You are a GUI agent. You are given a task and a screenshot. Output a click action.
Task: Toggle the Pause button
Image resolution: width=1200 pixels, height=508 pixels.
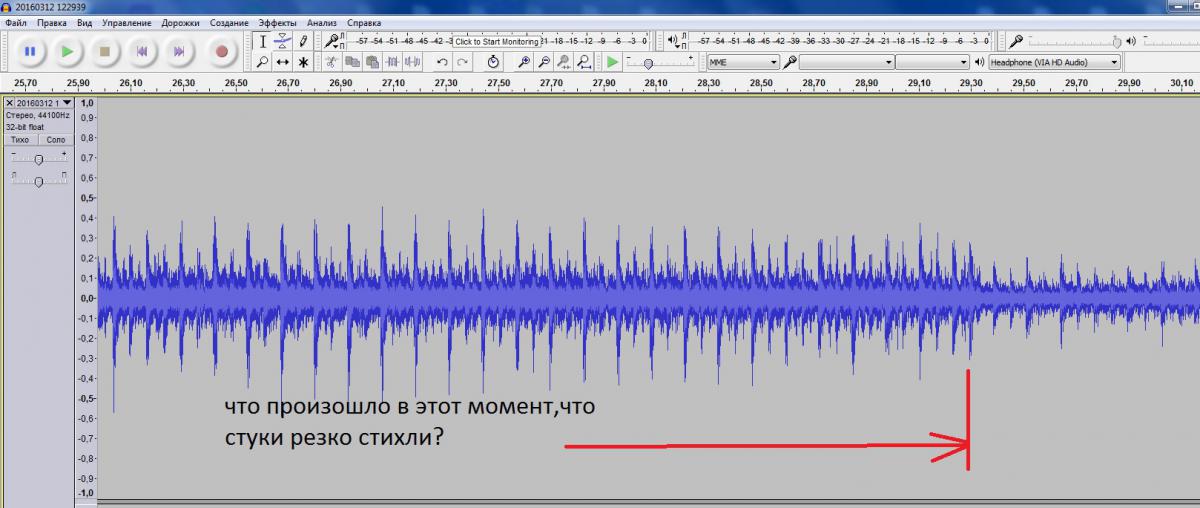(29, 50)
